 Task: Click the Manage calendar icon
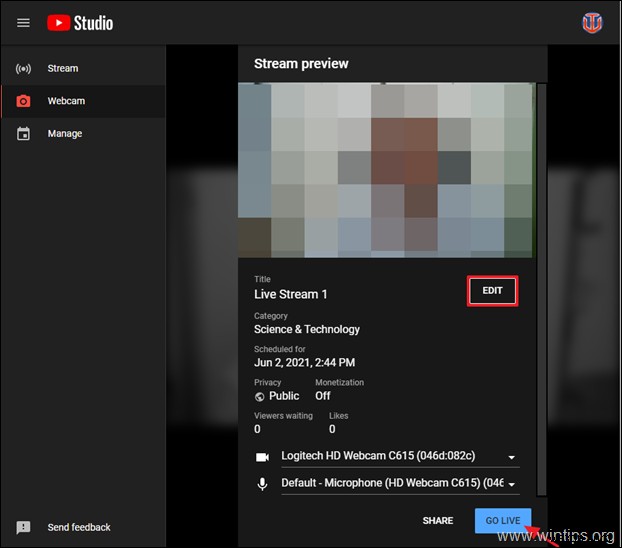pyautogui.click(x=23, y=134)
